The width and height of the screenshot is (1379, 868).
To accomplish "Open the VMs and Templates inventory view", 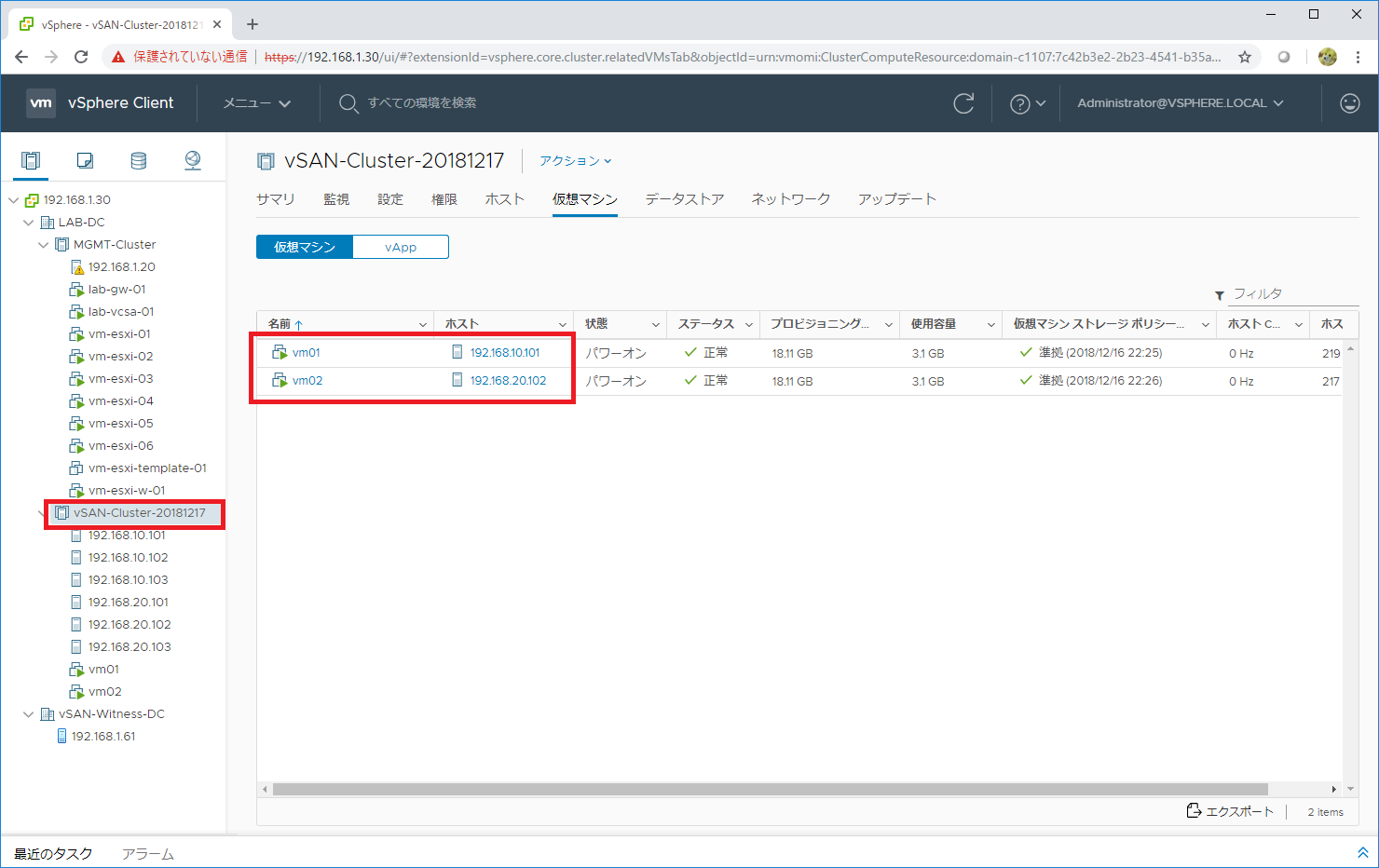I will click(x=85, y=160).
